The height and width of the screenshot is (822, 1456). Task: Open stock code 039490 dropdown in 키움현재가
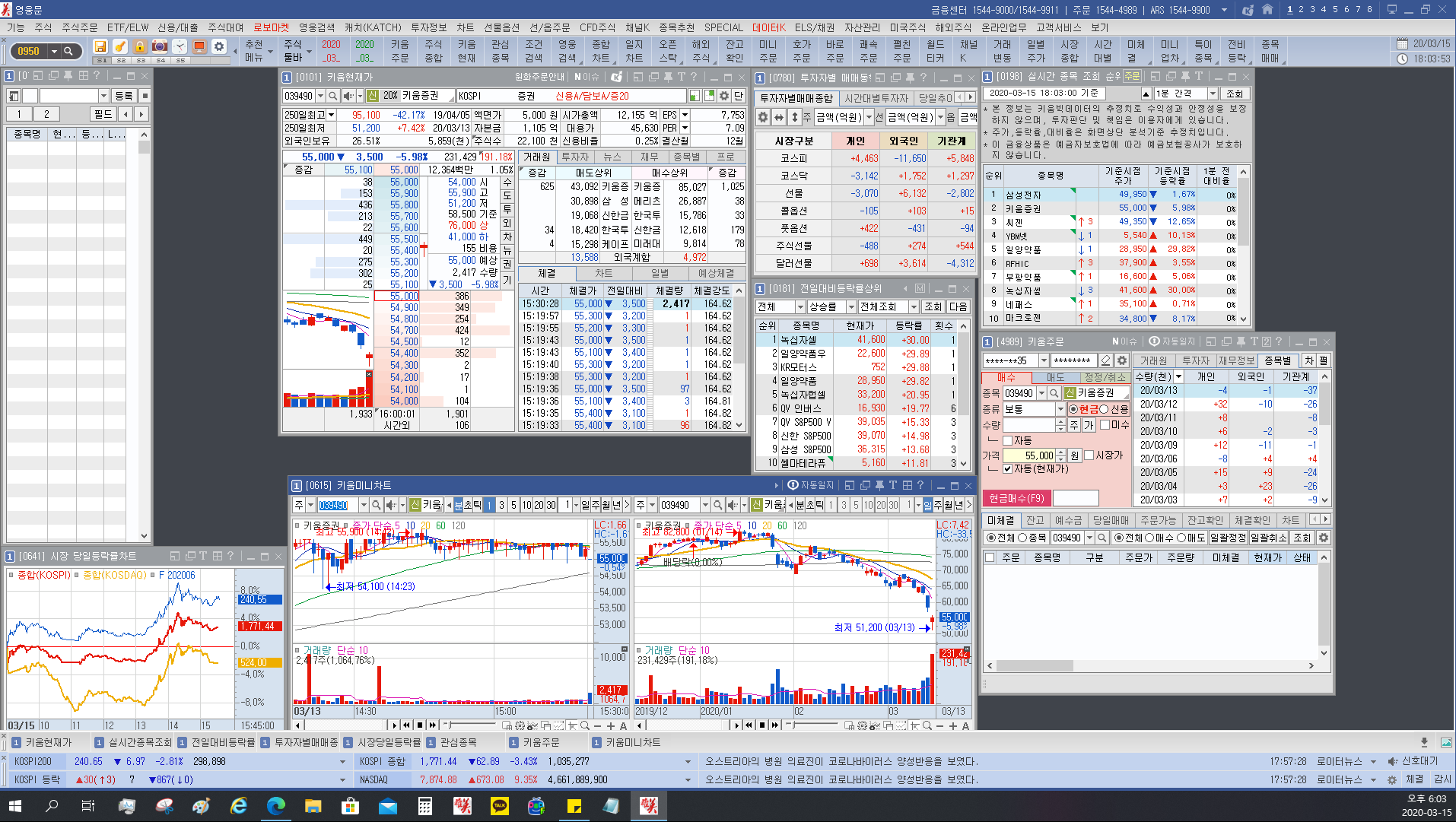321,96
